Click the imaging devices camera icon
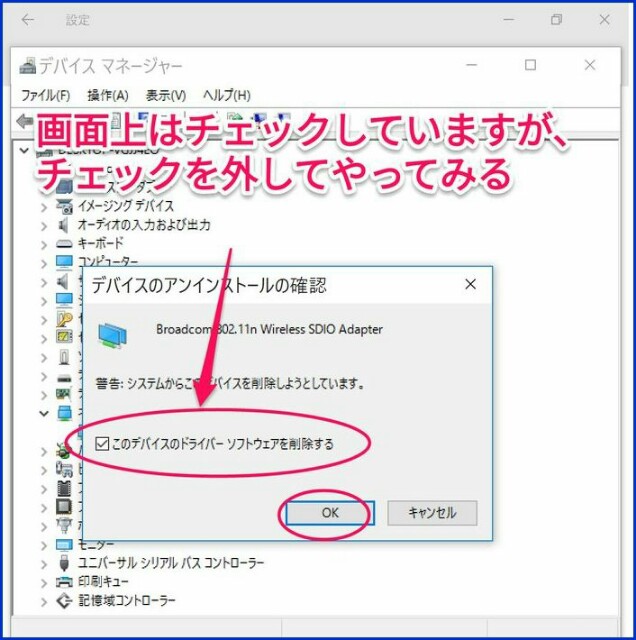This screenshot has width=636, height=640. [64, 207]
